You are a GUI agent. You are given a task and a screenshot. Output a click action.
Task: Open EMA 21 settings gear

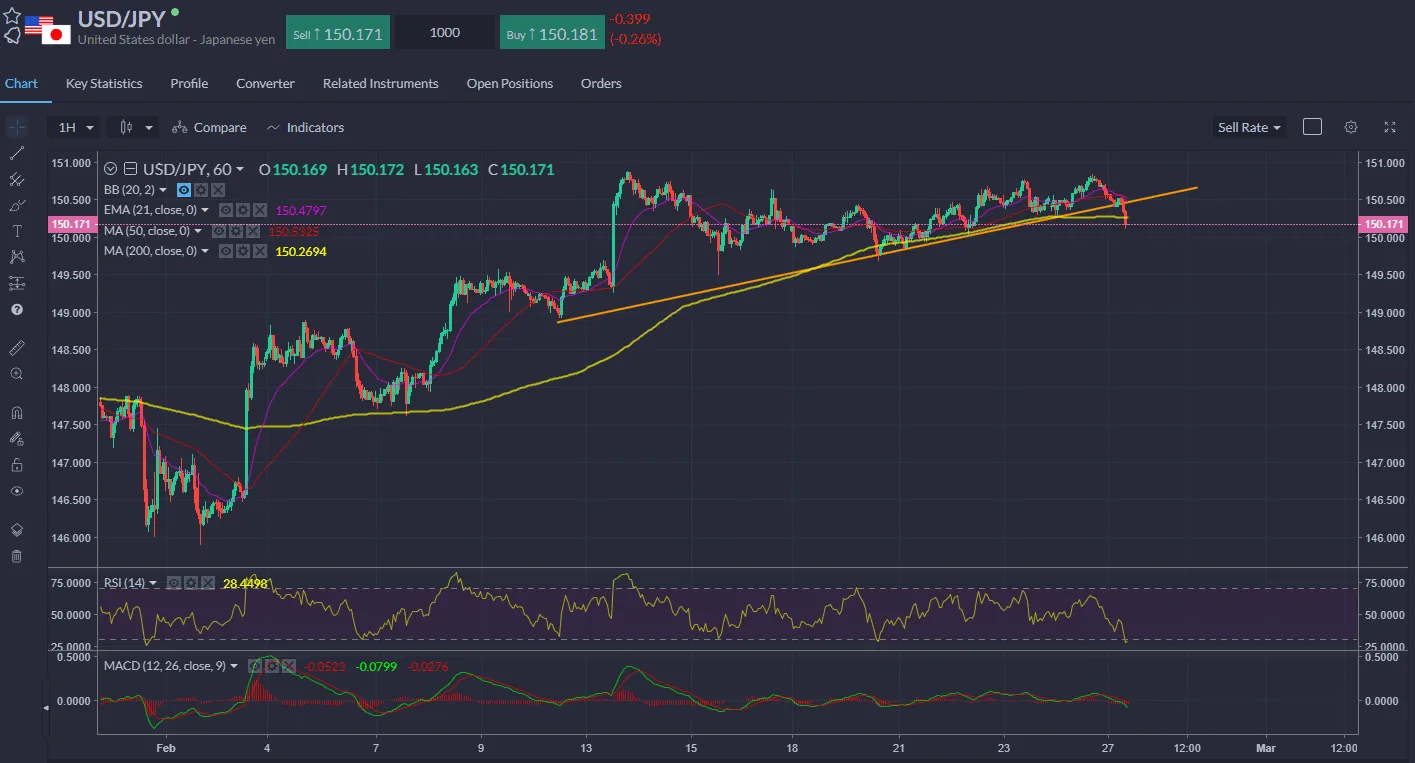[x=243, y=210]
